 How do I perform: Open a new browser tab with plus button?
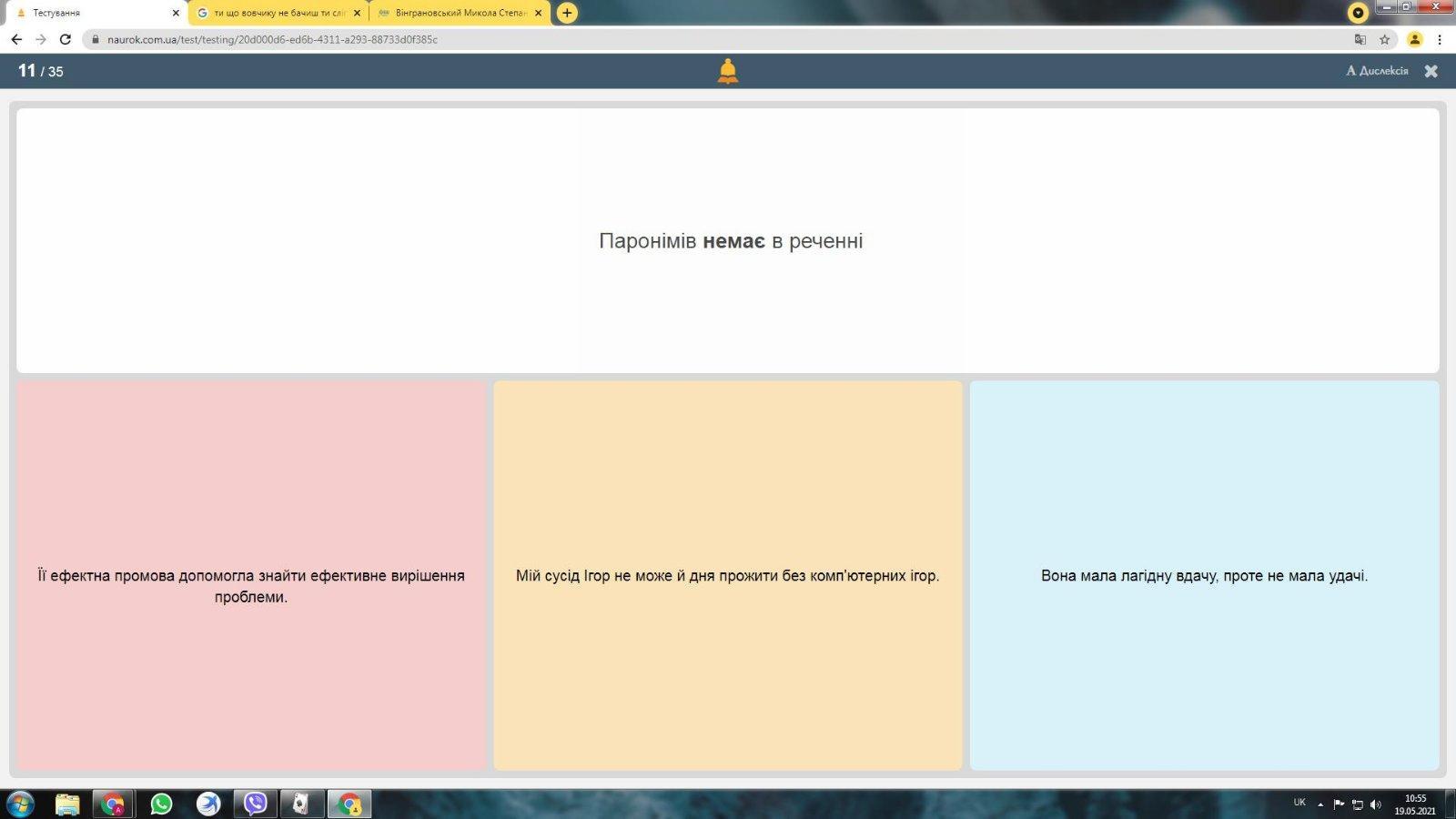point(567,13)
